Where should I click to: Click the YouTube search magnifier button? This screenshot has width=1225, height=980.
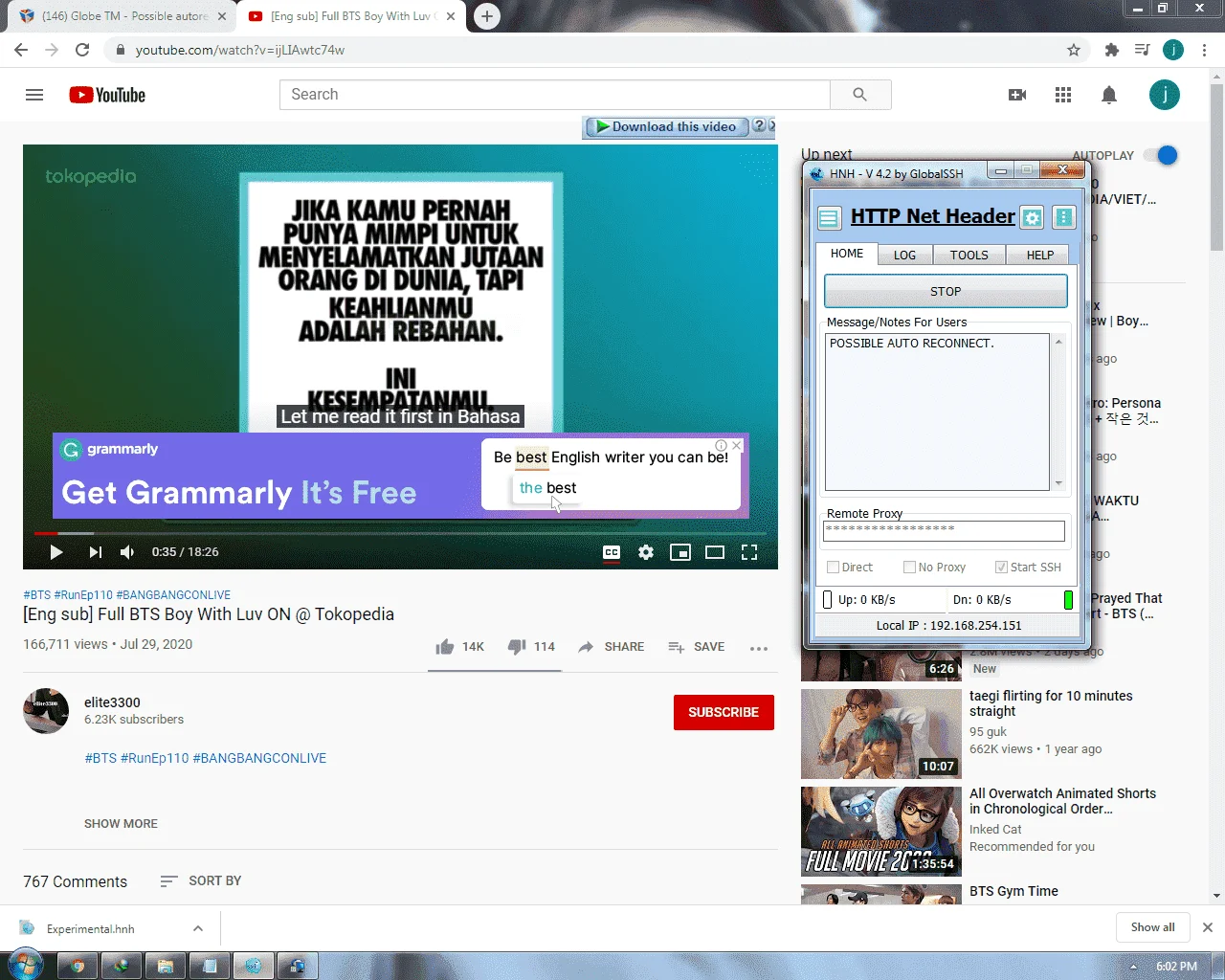pos(860,95)
